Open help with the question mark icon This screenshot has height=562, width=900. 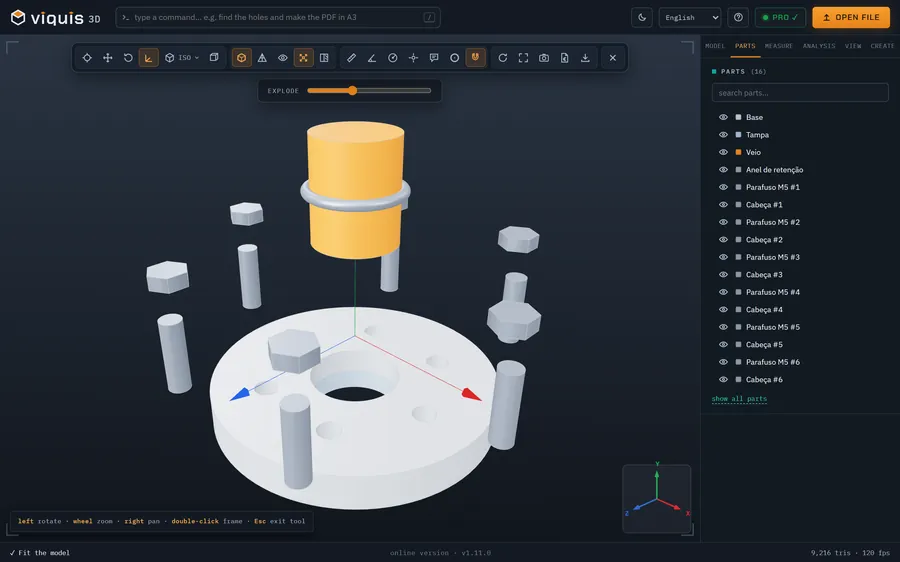(x=738, y=17)
